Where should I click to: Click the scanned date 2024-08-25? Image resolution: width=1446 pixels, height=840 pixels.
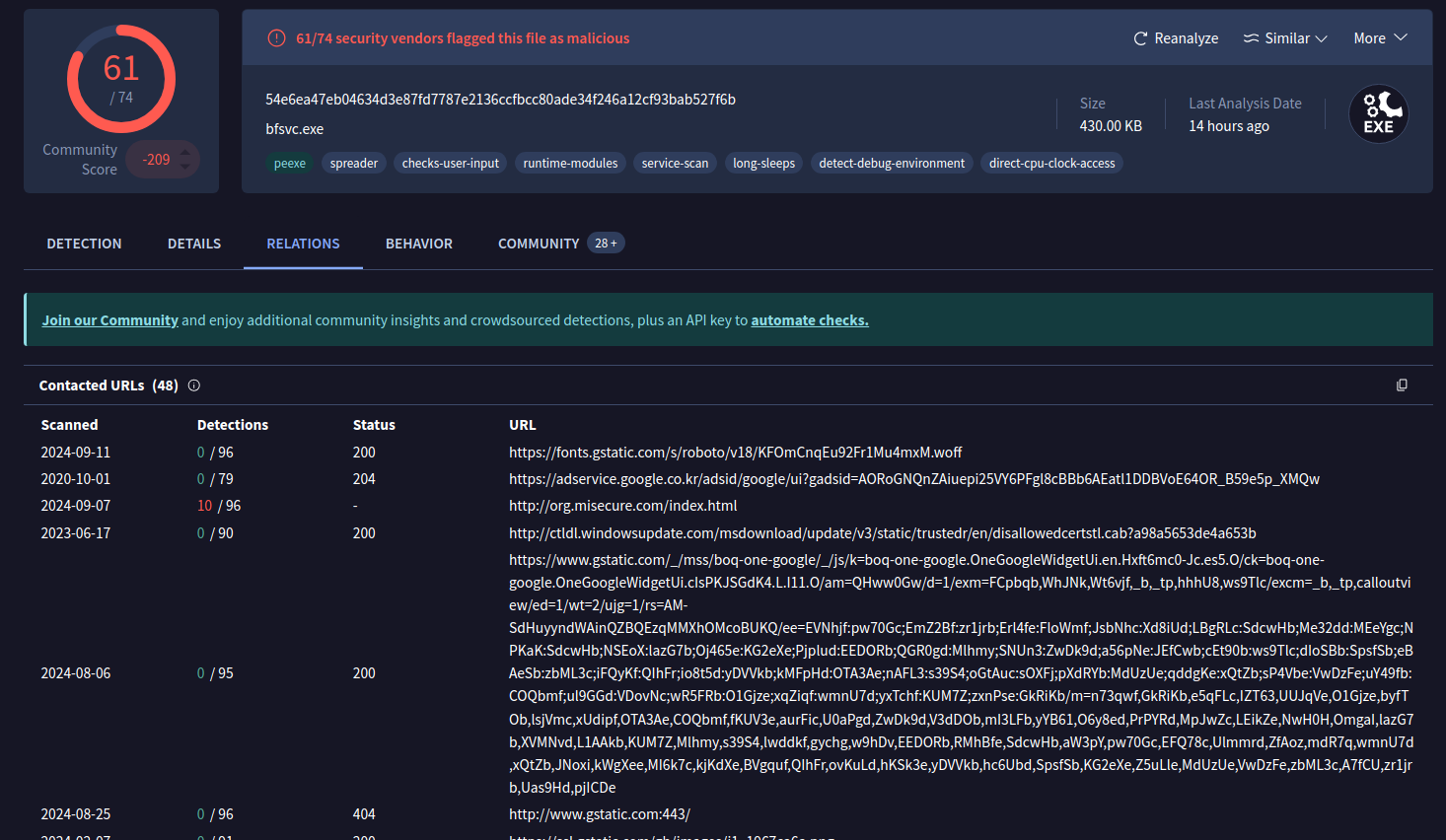click(76, 814)
